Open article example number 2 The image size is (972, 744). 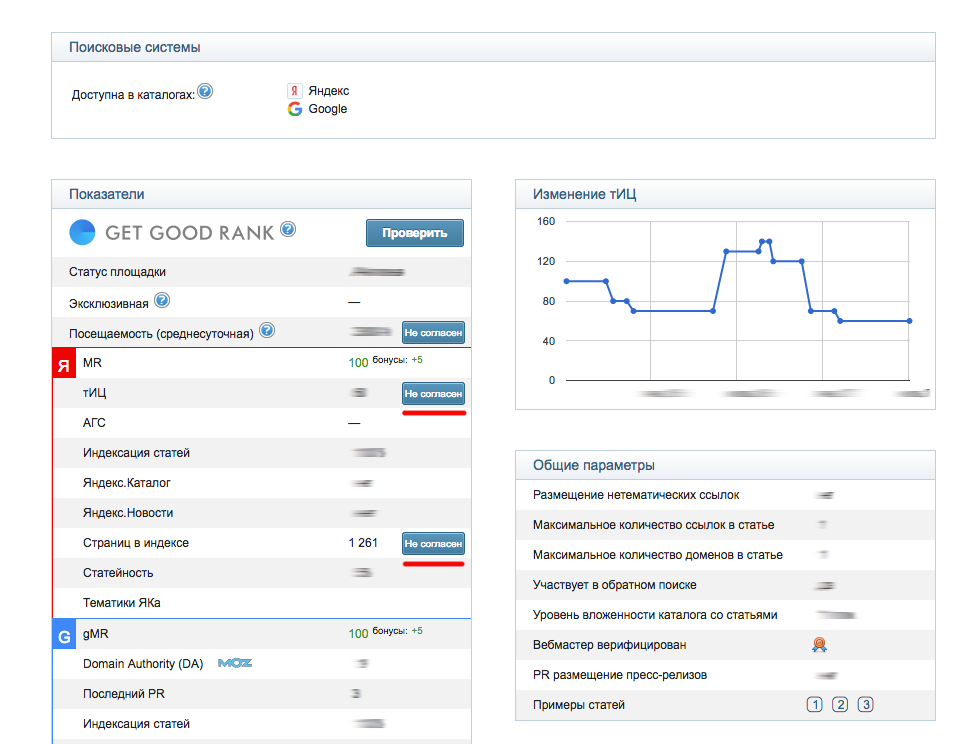840,704
